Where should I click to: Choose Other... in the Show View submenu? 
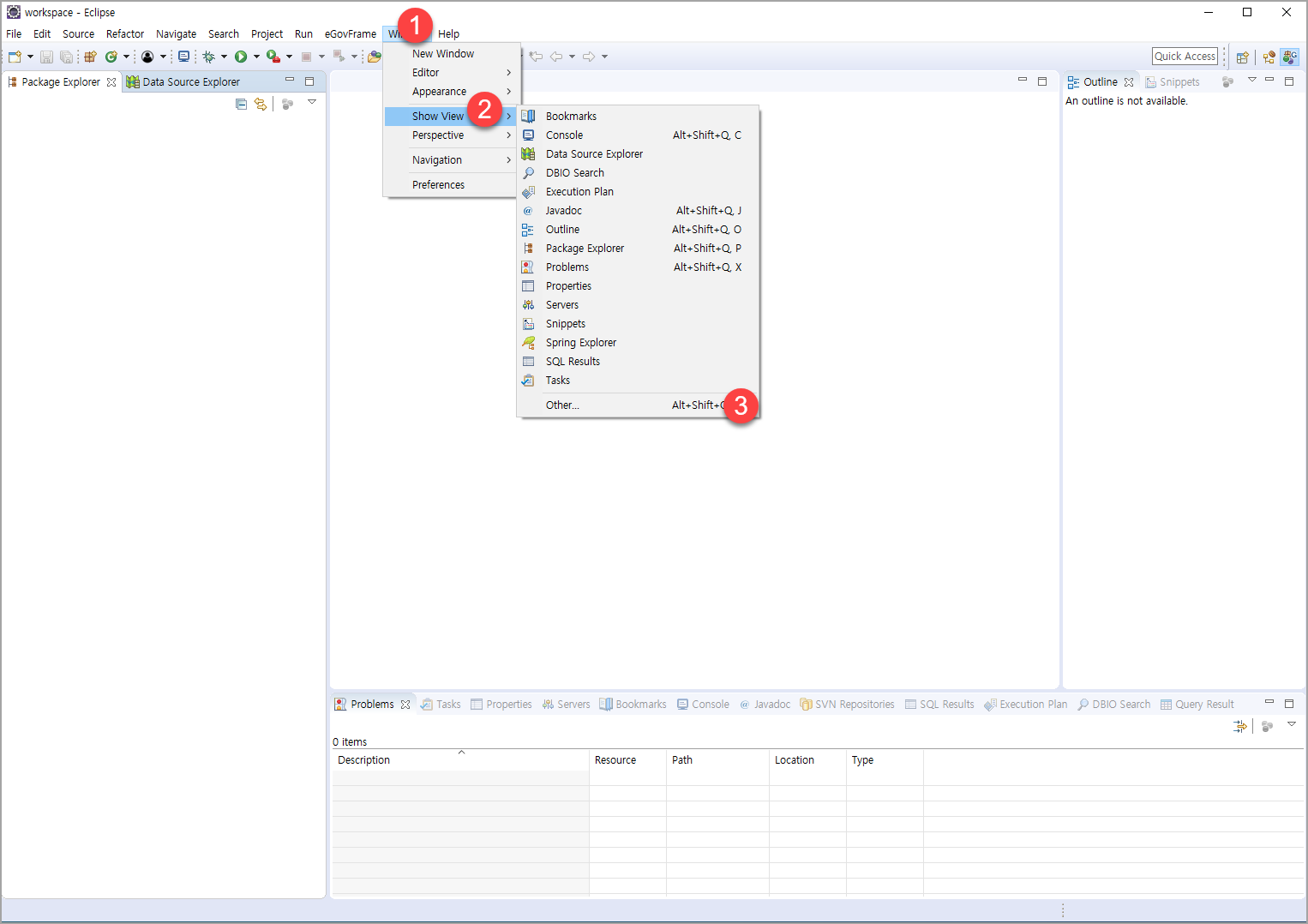638,405
